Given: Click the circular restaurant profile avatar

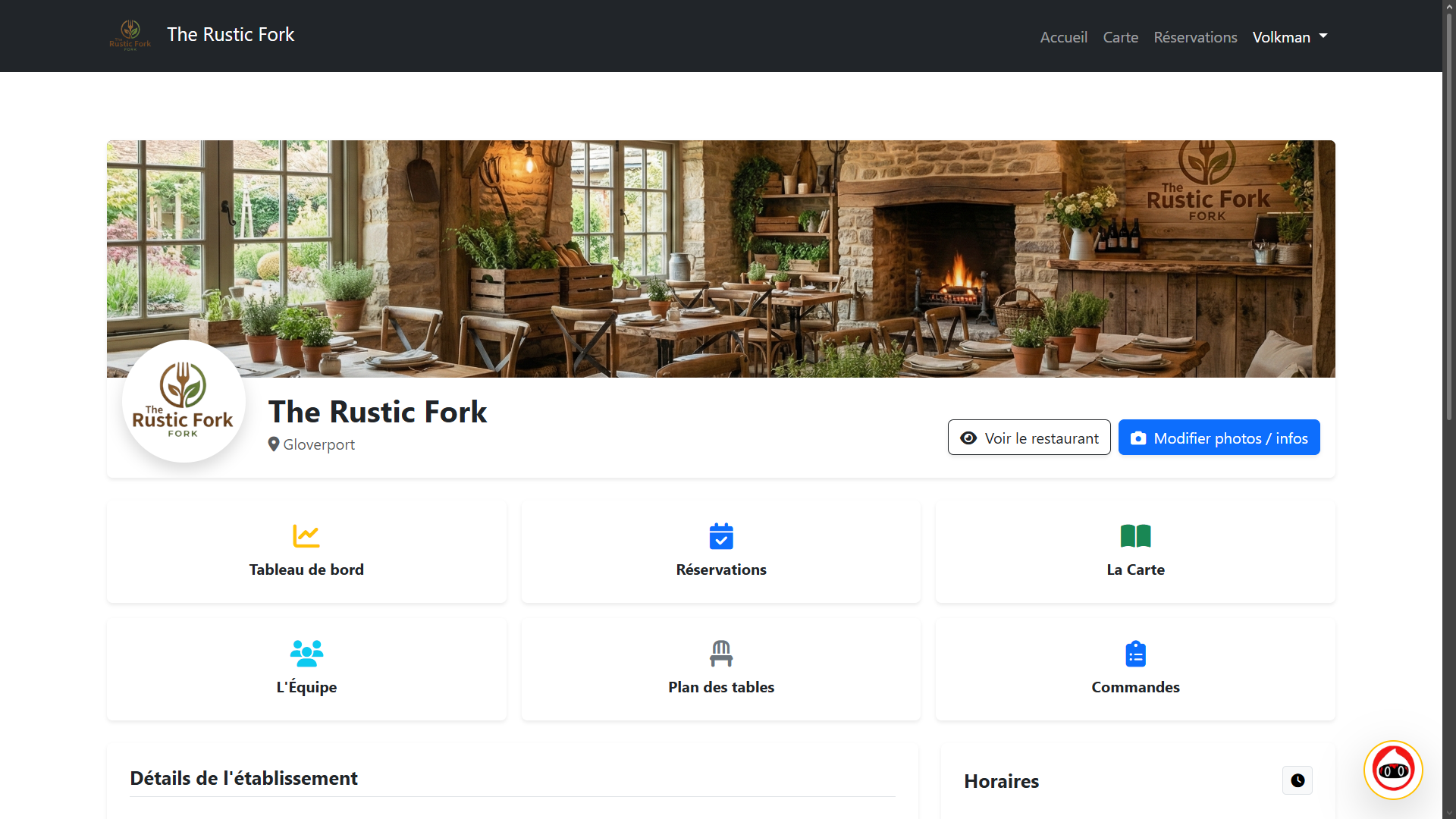Looking at the screenshot, I should pos(183,400).
